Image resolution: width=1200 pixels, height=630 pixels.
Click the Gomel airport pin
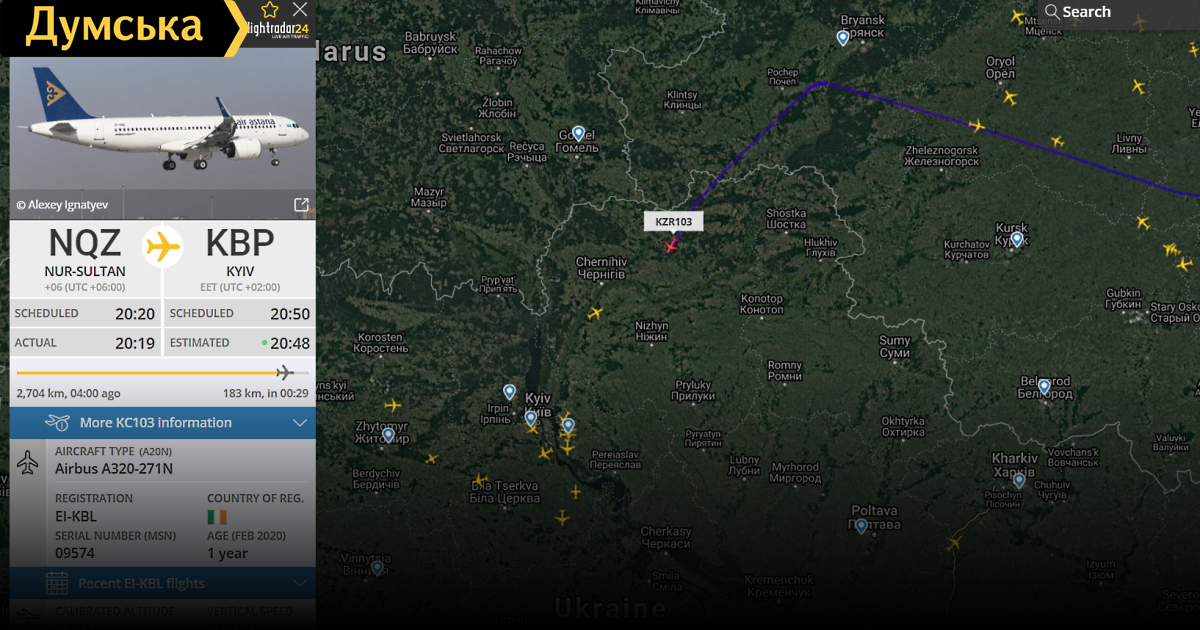tap(578, 133)
